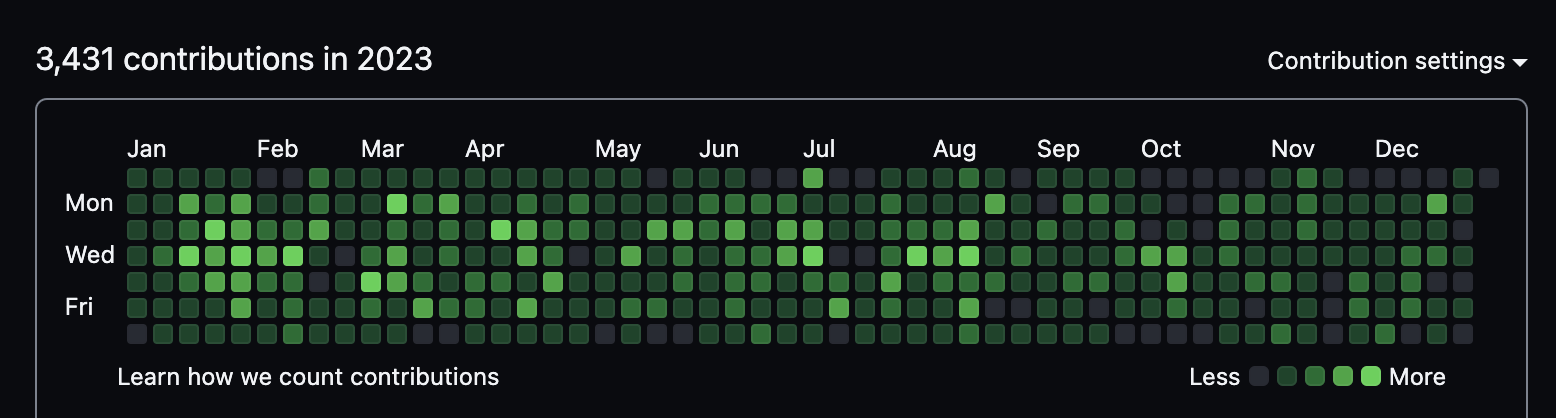Viewport: 1556px width, 418px height.
Task: Click the Sep month label
Action: tap(1058, 150)
